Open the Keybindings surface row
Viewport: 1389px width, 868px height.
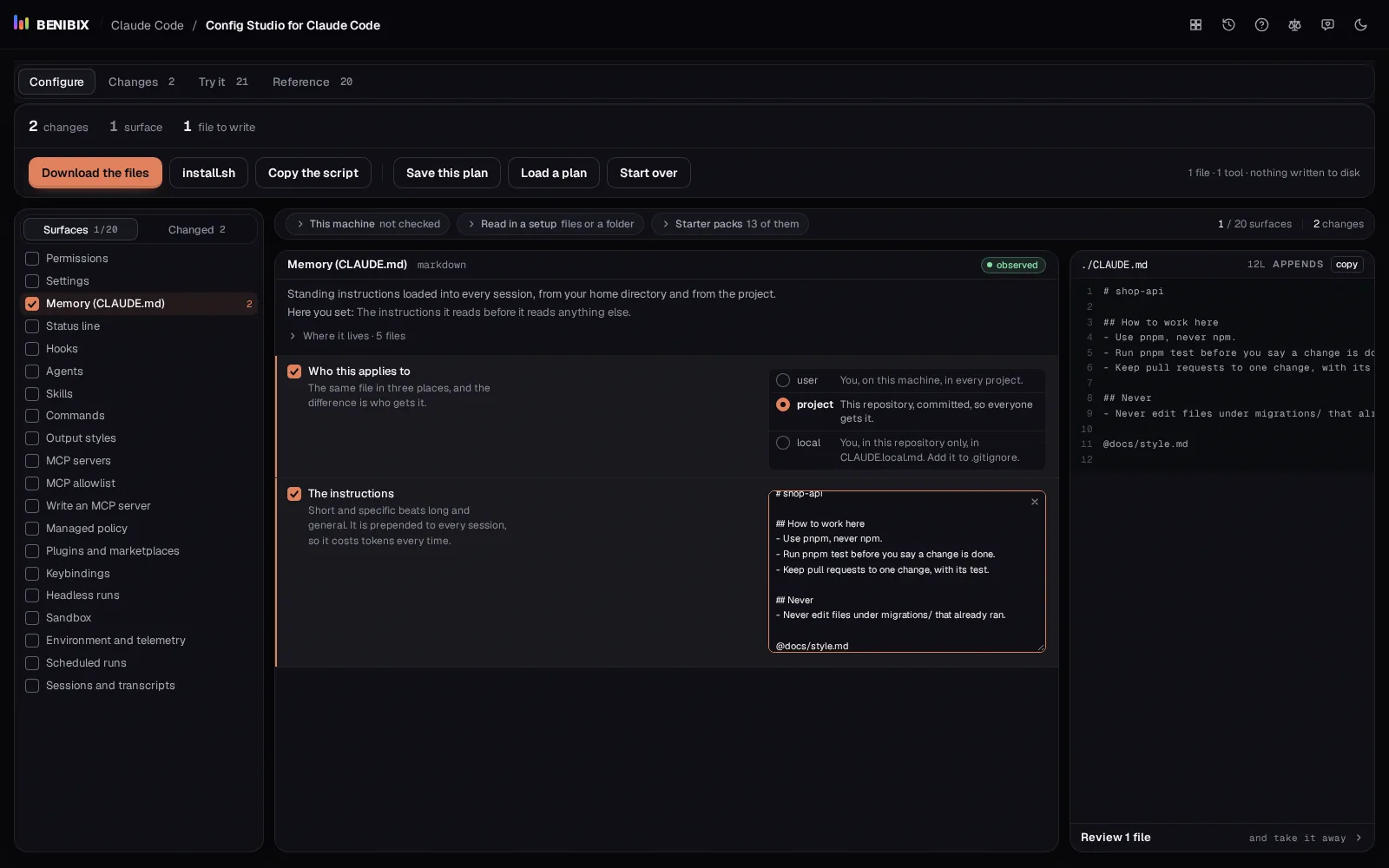coord(140,574)
